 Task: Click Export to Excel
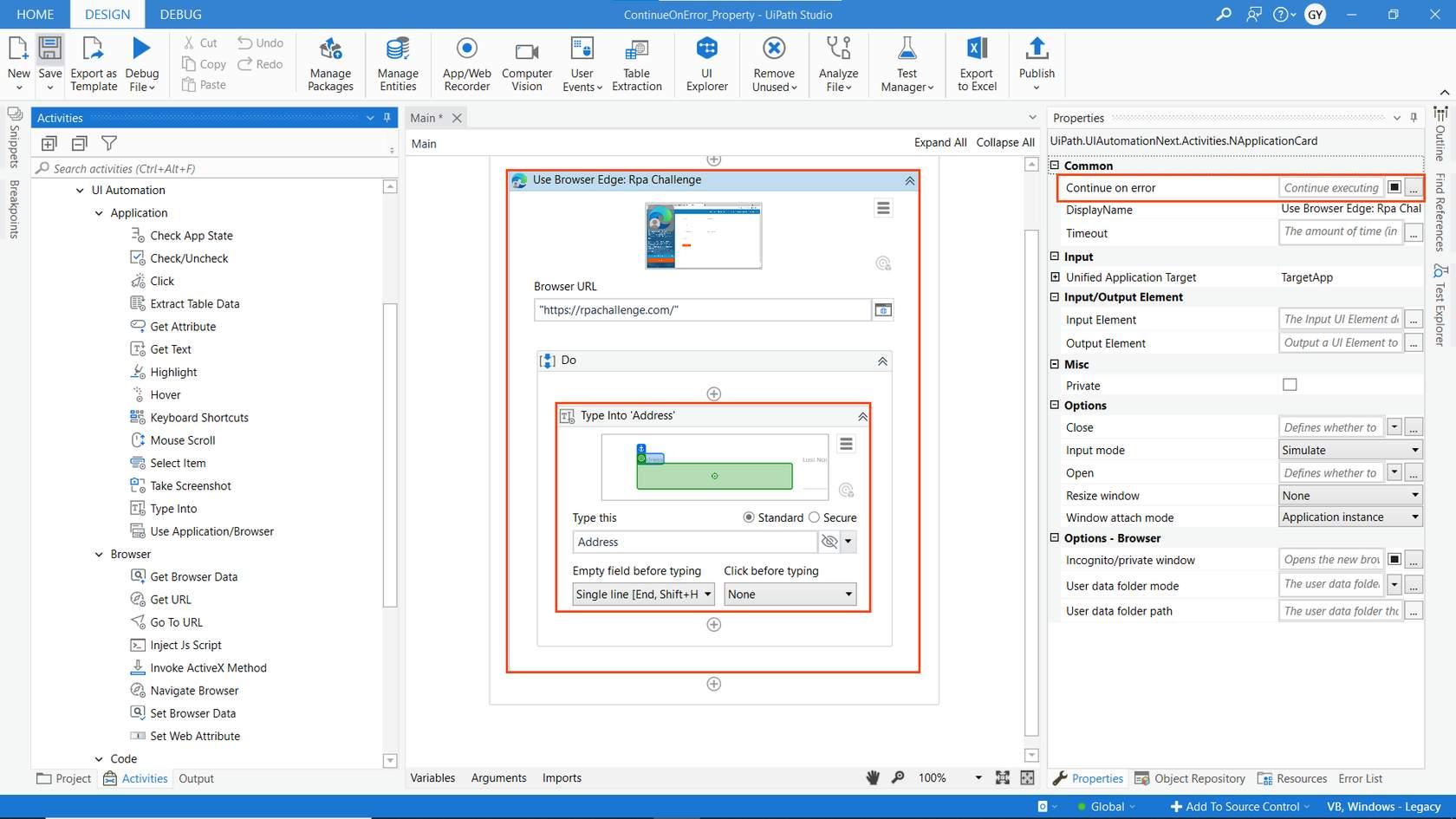(976, 61)
